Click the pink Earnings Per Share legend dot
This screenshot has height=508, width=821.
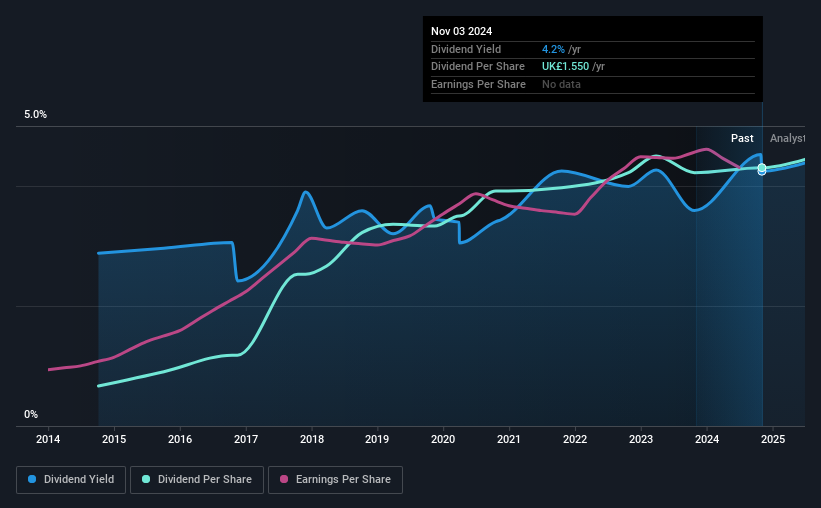(284, 479)
